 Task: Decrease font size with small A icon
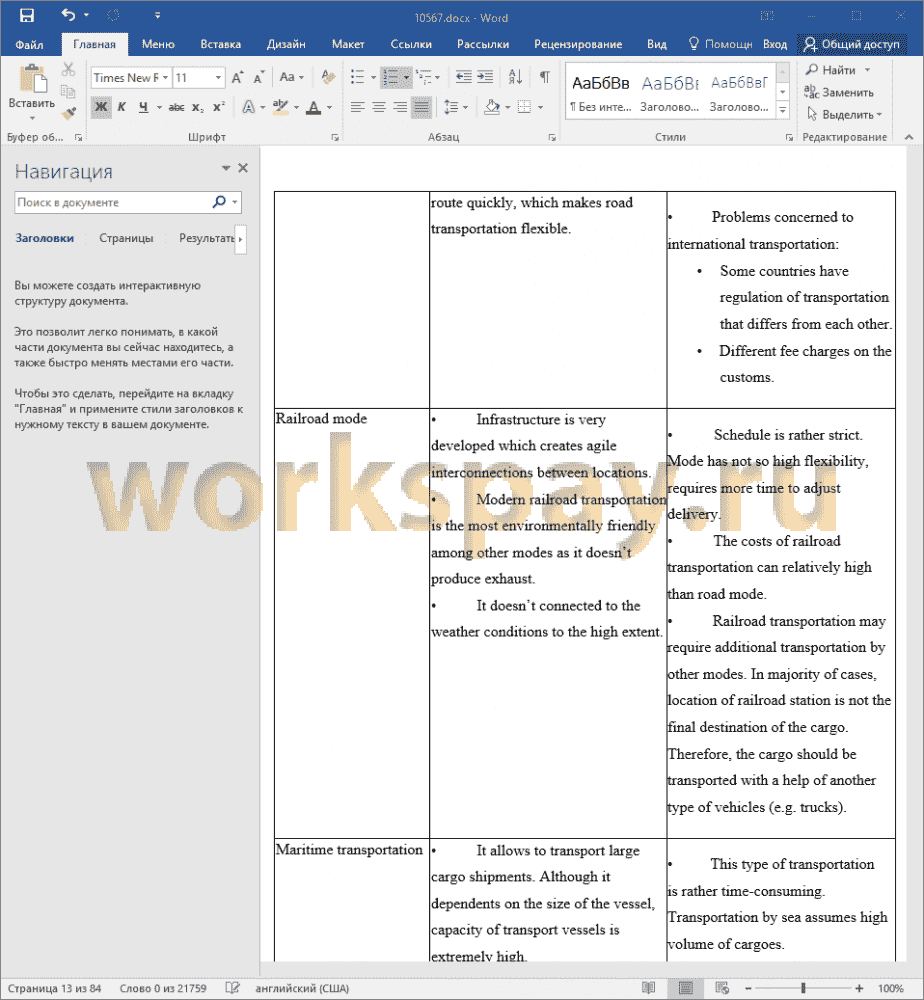[x=258, y=78]
